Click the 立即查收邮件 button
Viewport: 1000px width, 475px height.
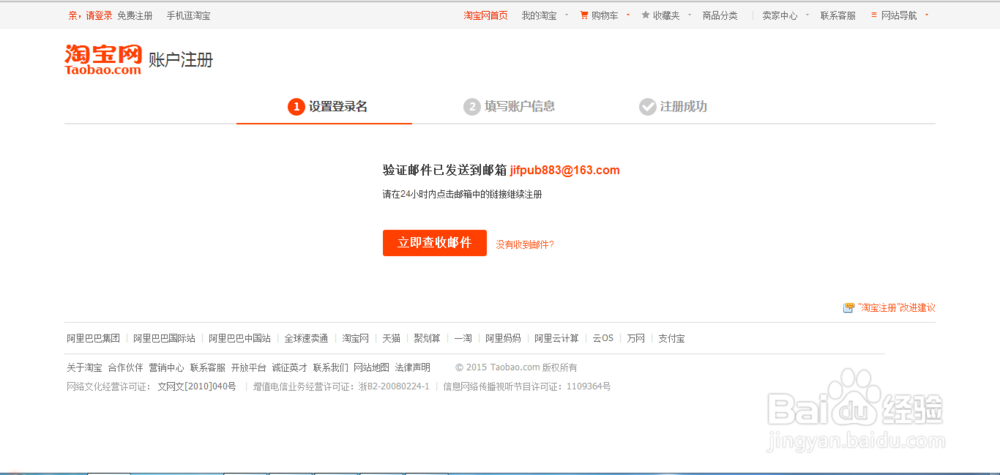434,243
